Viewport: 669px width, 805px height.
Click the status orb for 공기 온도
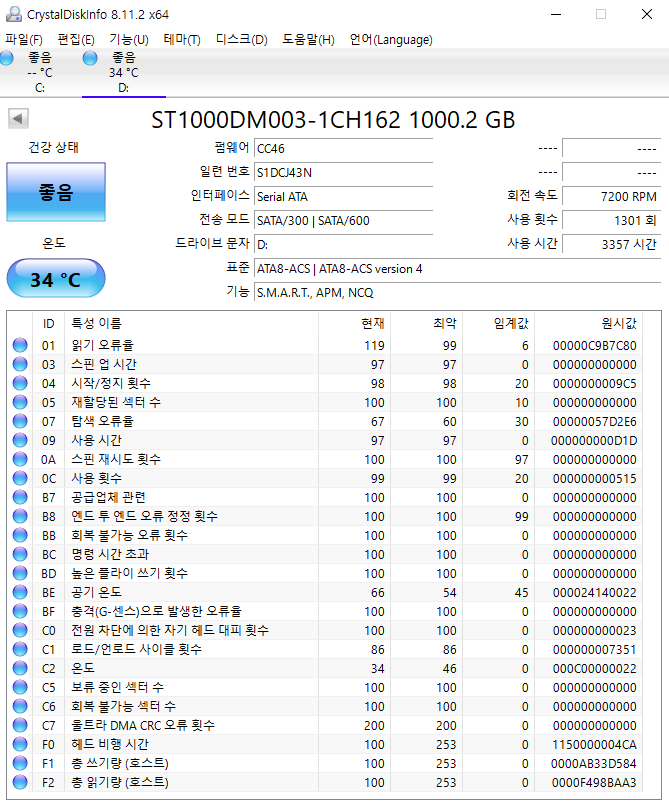pyautogui.click(x=20, y=592)
